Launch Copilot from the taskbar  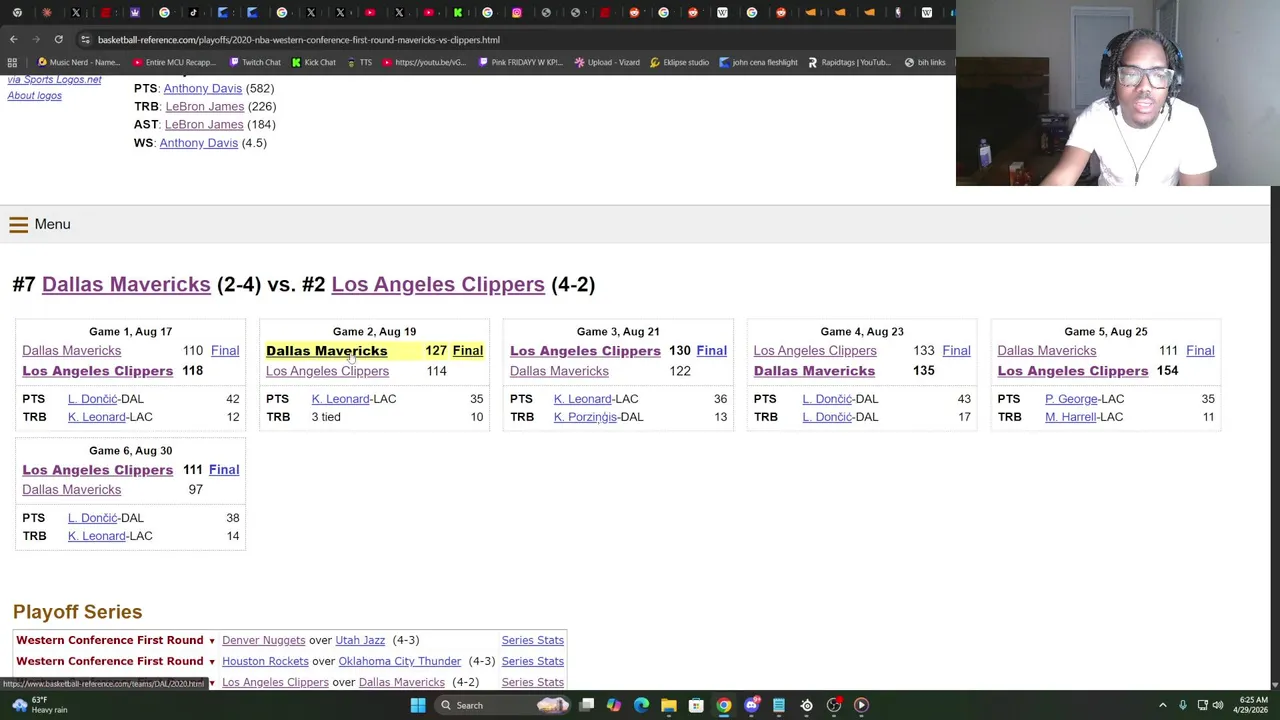point(614,705)
